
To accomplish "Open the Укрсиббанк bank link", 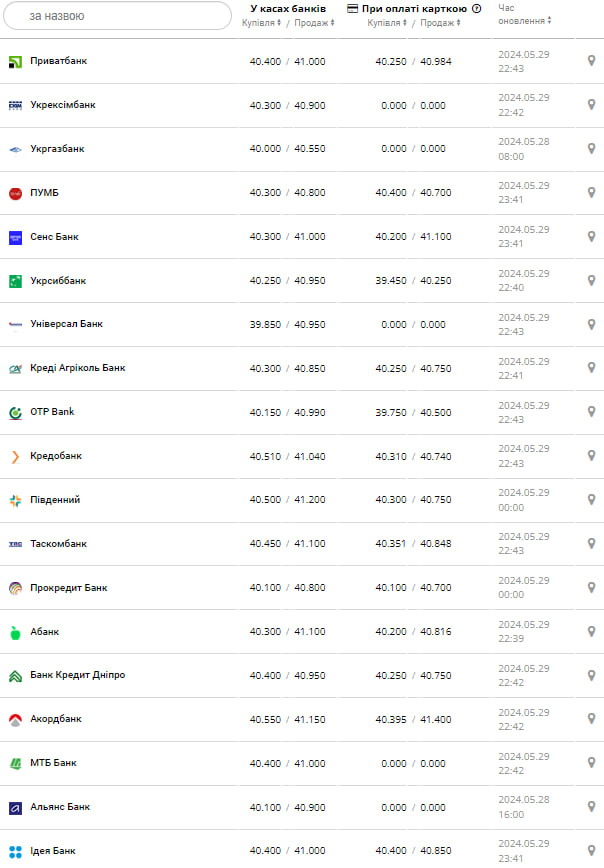I will pos(58,281).
